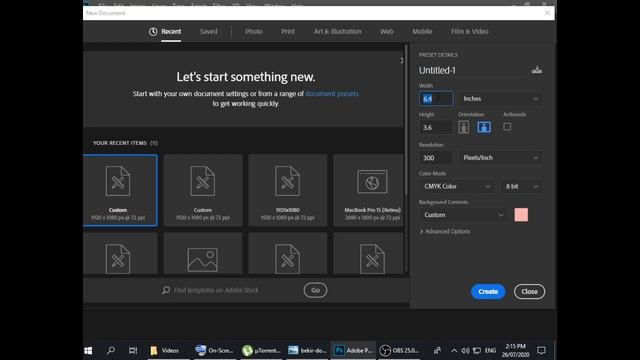Dismiss the Let's start something new banner
The image size is (640, 360).
[x=402, y=60]
